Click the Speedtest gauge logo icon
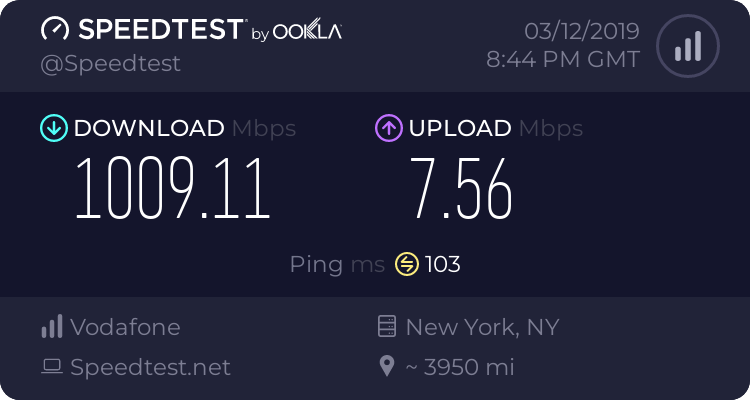The width and height of the screenshot is (750, 400). pos(54,30)
